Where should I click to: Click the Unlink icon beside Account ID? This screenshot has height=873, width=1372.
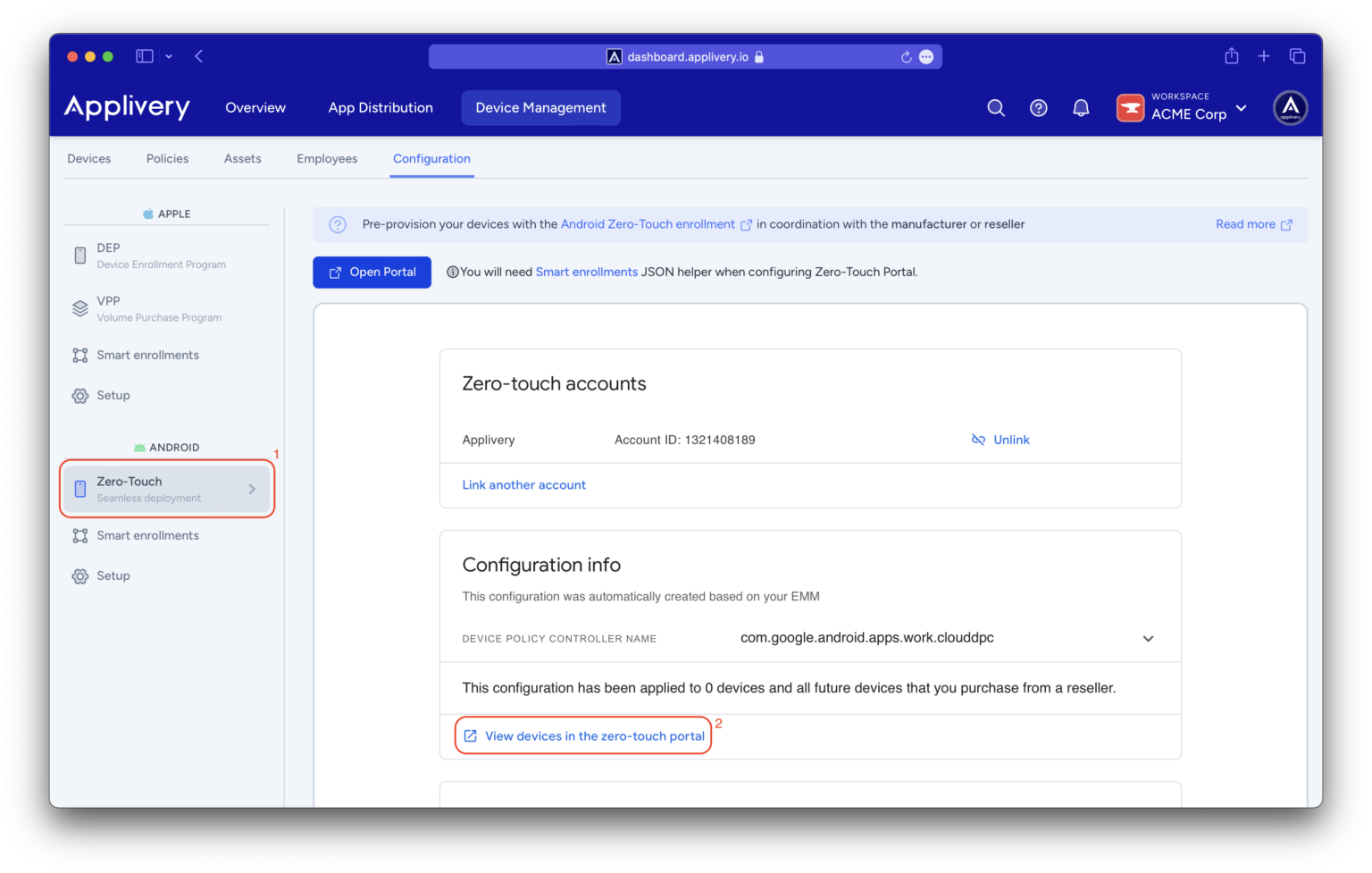point(979,439)
